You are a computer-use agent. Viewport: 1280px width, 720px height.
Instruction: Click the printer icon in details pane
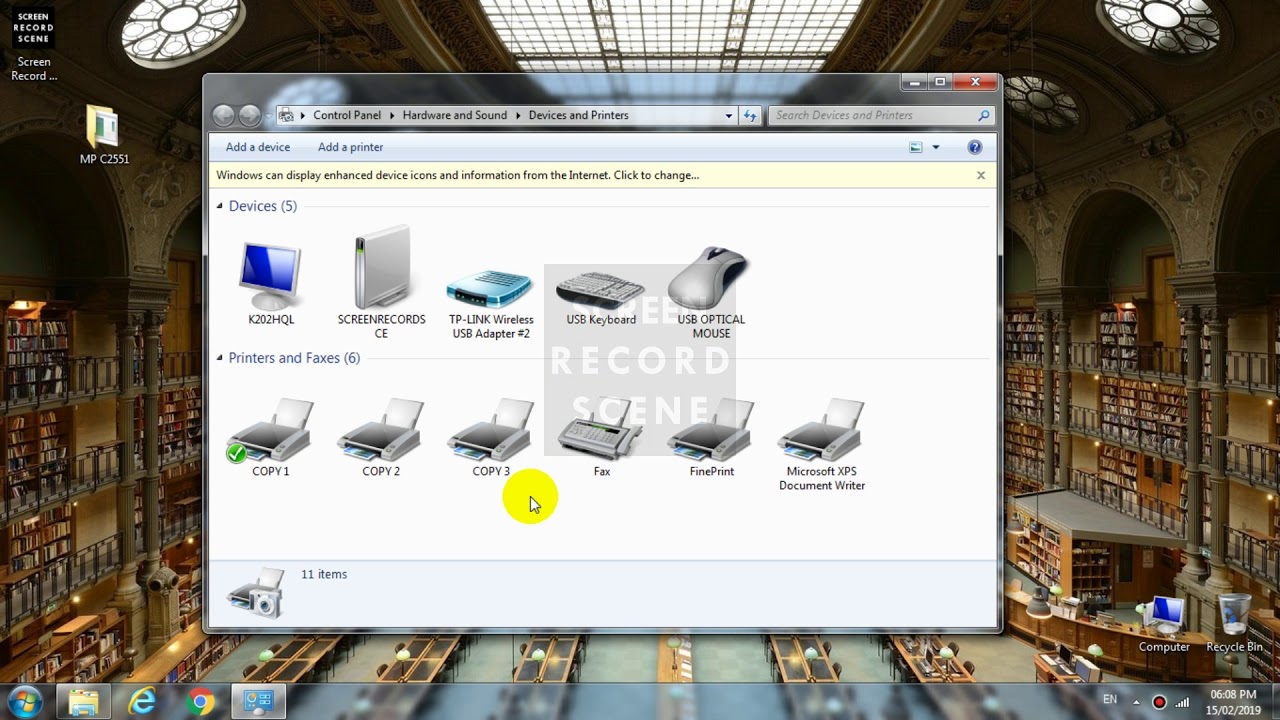[x=256, y=593]
